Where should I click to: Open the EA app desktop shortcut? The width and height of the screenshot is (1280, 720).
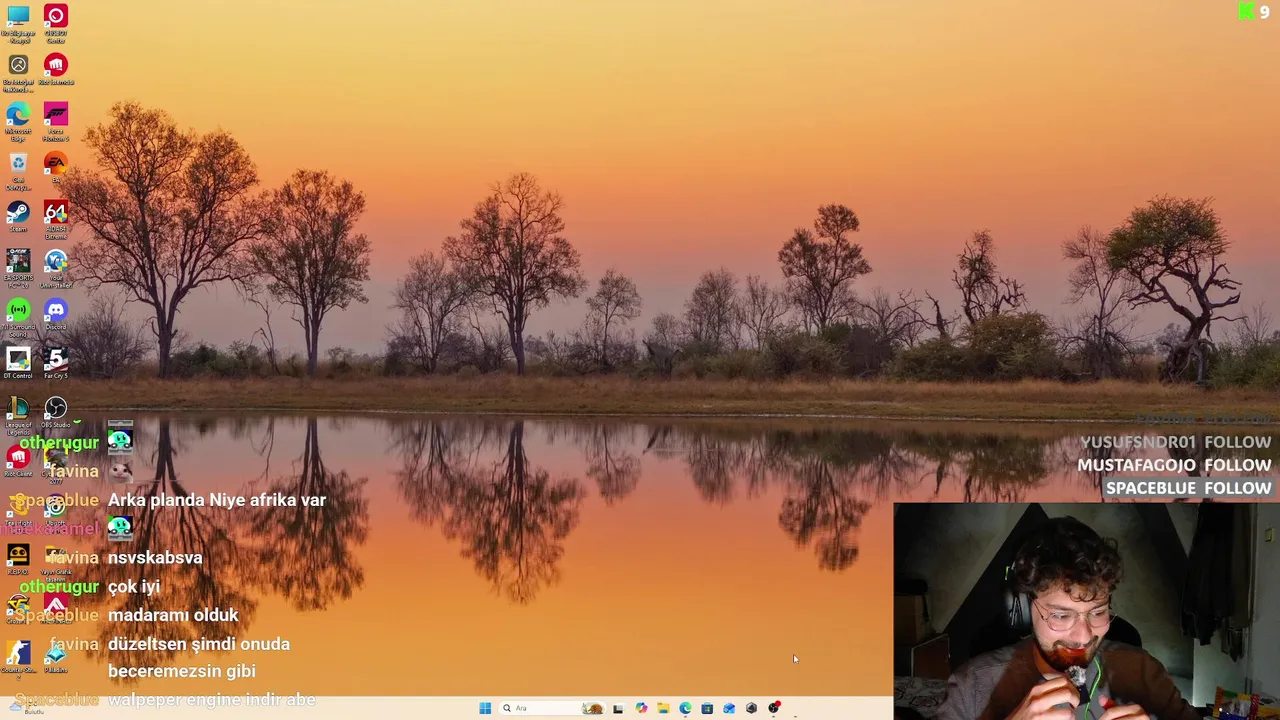(x=55, y=167)
